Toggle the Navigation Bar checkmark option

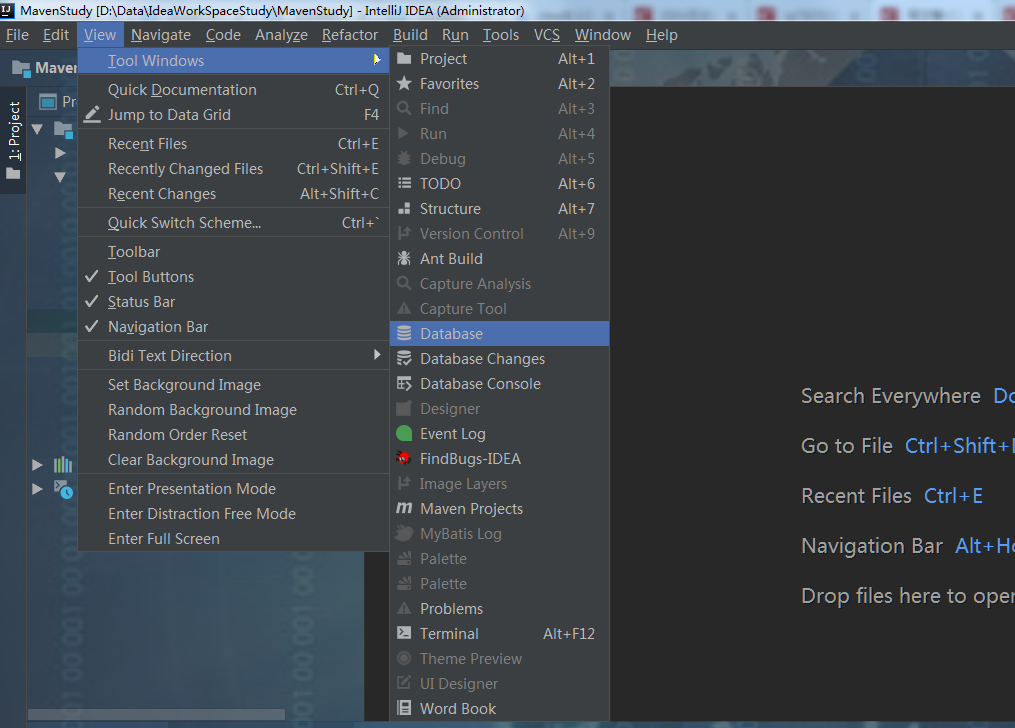coord(233,327)
